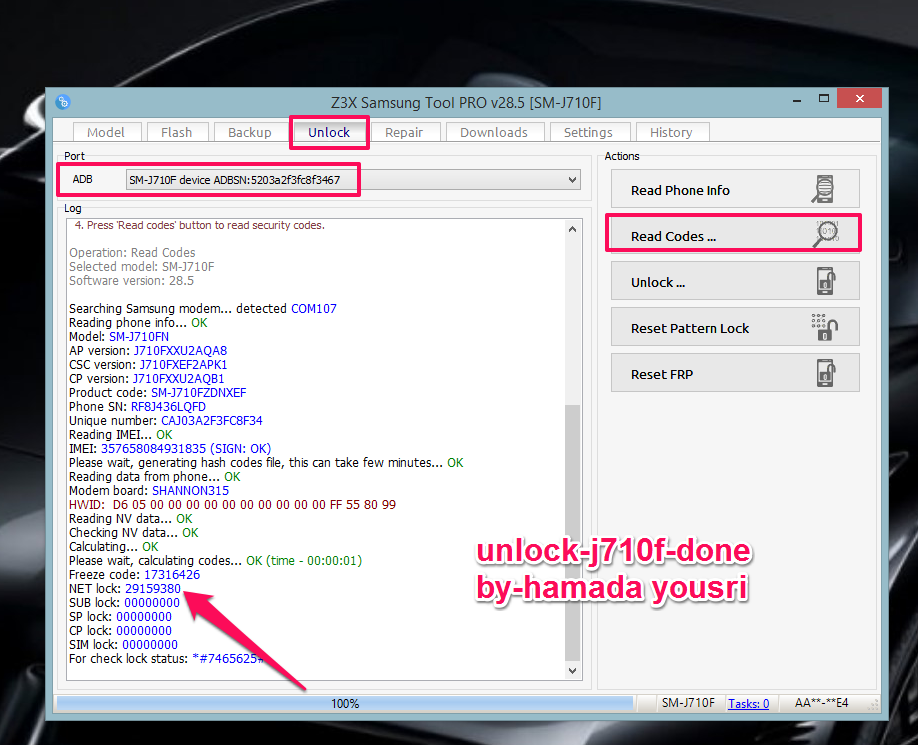Image resolution: width=918 pixels, height=745 pixels.
Task: Select the Unlock tab
Action: pyautogui.click(x=329, y=132)
